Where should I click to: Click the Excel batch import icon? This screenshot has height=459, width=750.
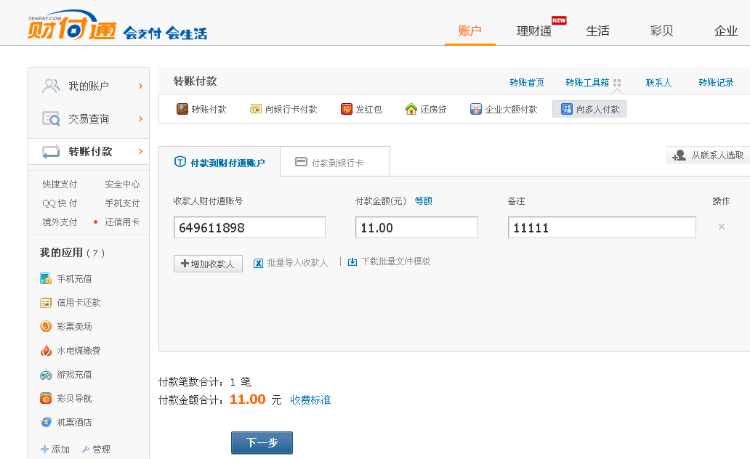pos(258,263)
